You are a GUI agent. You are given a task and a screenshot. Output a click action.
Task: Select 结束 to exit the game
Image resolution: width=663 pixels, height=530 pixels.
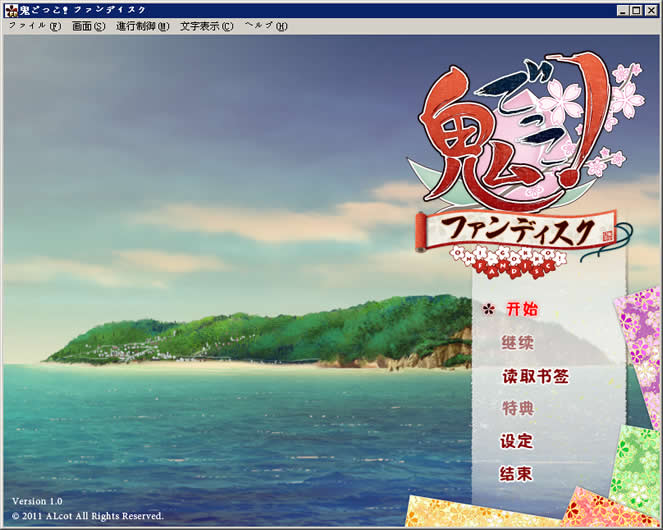pos(516,474)
